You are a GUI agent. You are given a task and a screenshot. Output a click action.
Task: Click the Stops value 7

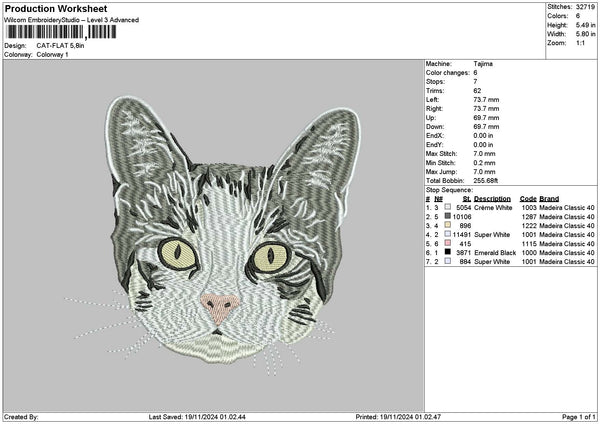click(475, 82)
